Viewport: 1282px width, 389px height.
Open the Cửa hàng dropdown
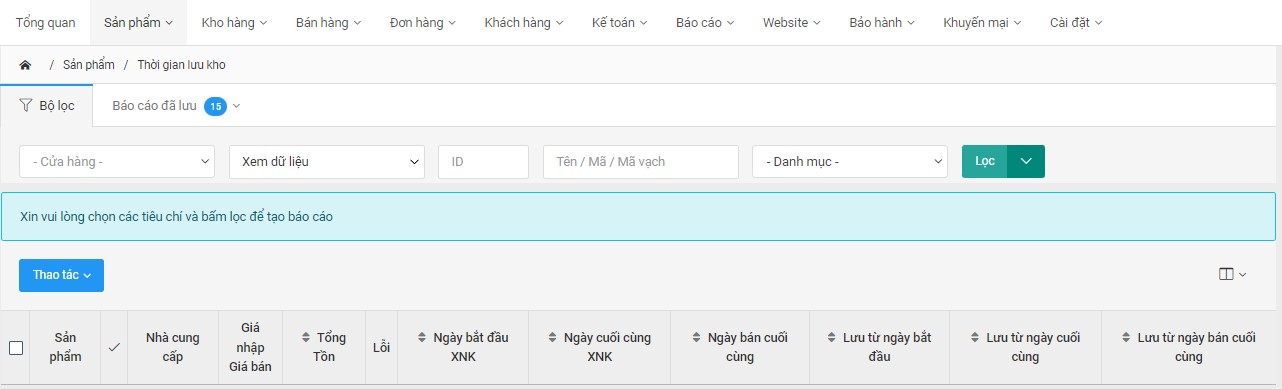click(117, 161)
